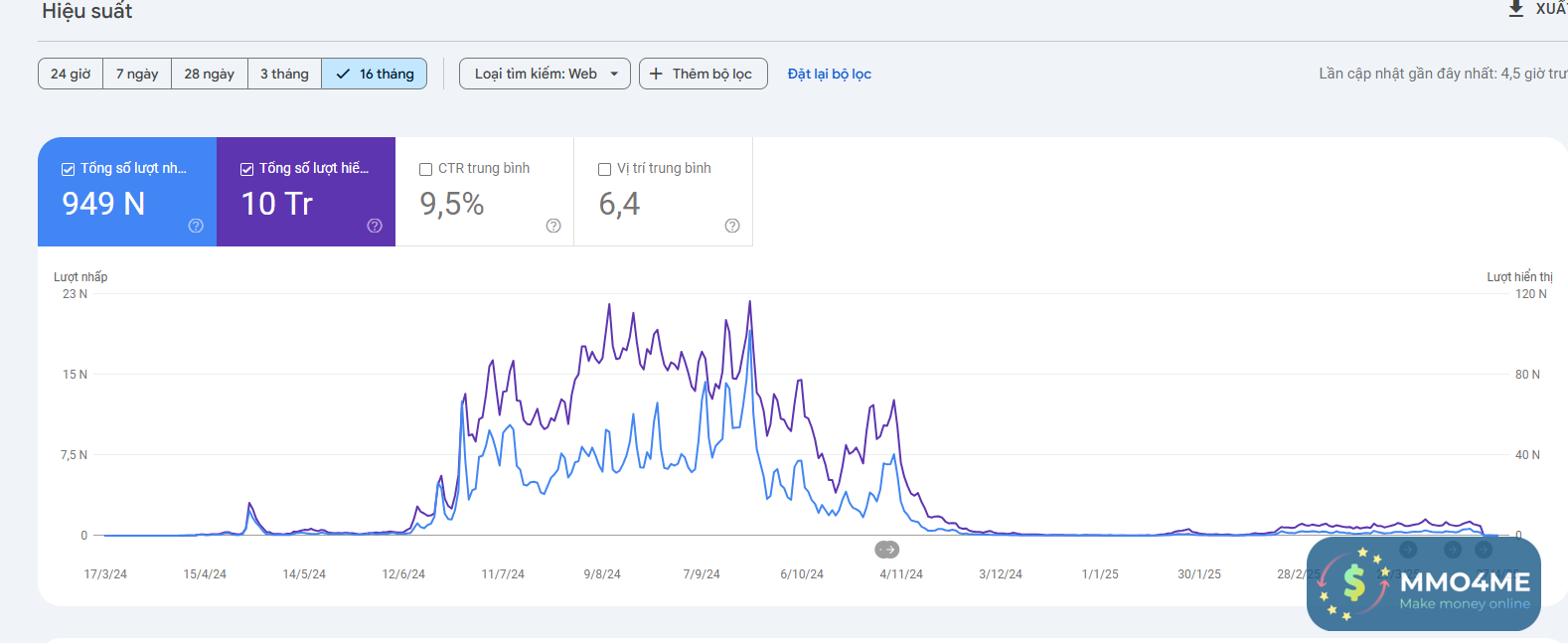Uncheck the total clicks checkbox
Viewport: 1568px width, 643px height.
point(68,169)
